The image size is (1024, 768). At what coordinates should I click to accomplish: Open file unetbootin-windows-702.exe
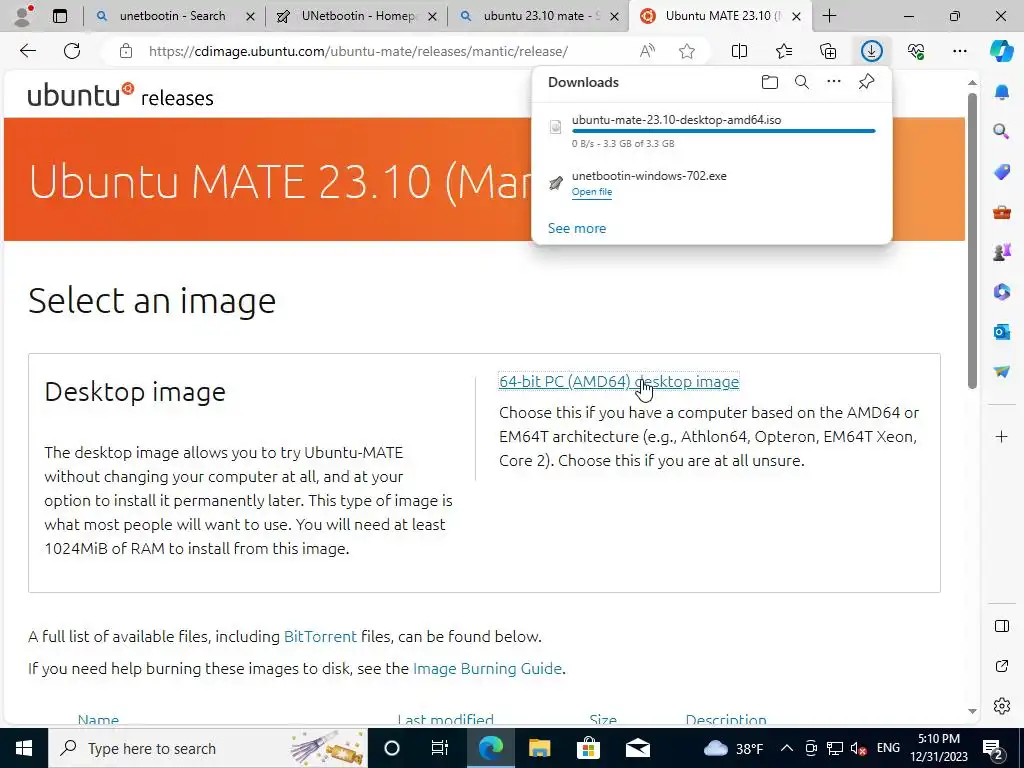(592, 192)
